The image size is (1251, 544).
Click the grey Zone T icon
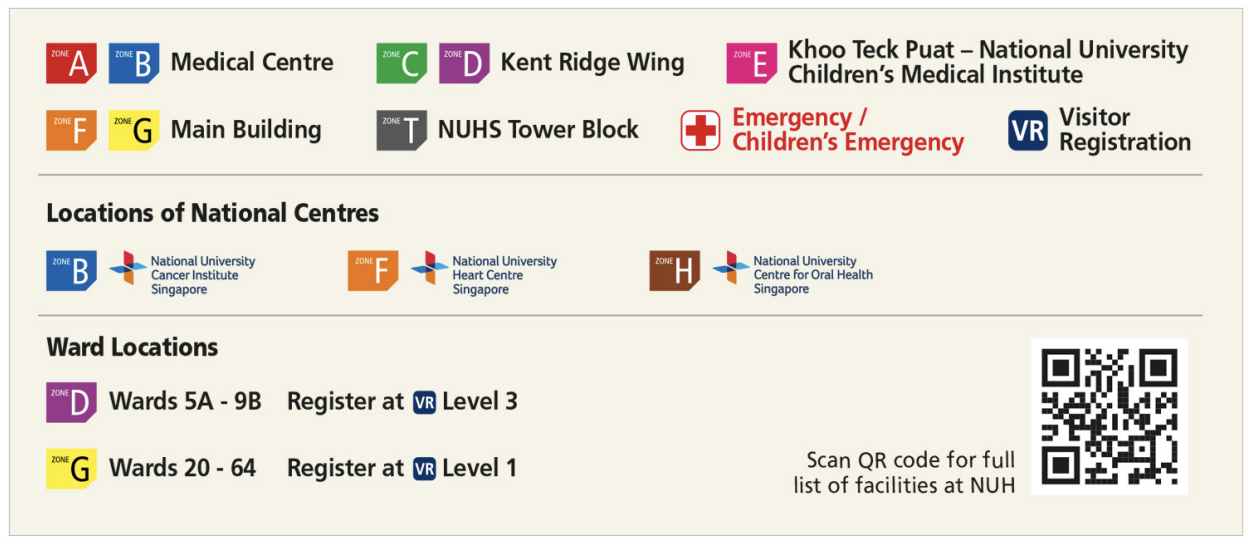pyautogui.click(x=402, y=130)
